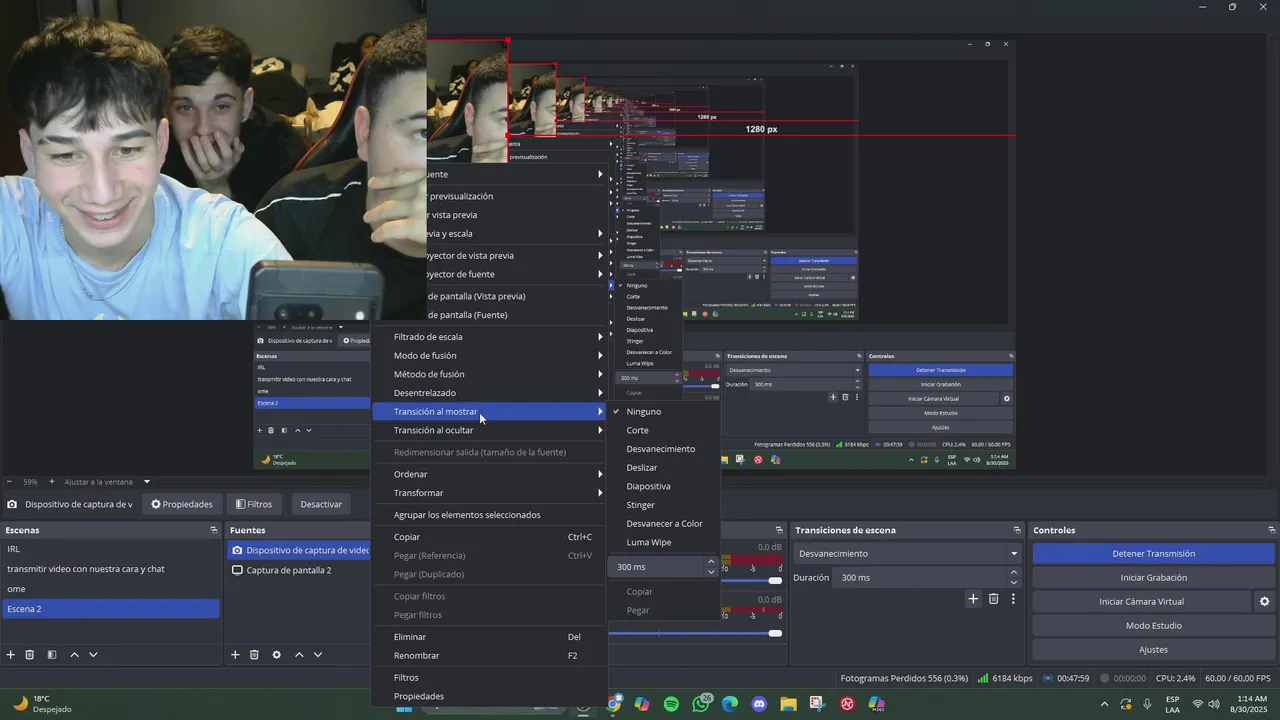
Task: Add a new scene with the plus icon
Action: tap(11, 655)
